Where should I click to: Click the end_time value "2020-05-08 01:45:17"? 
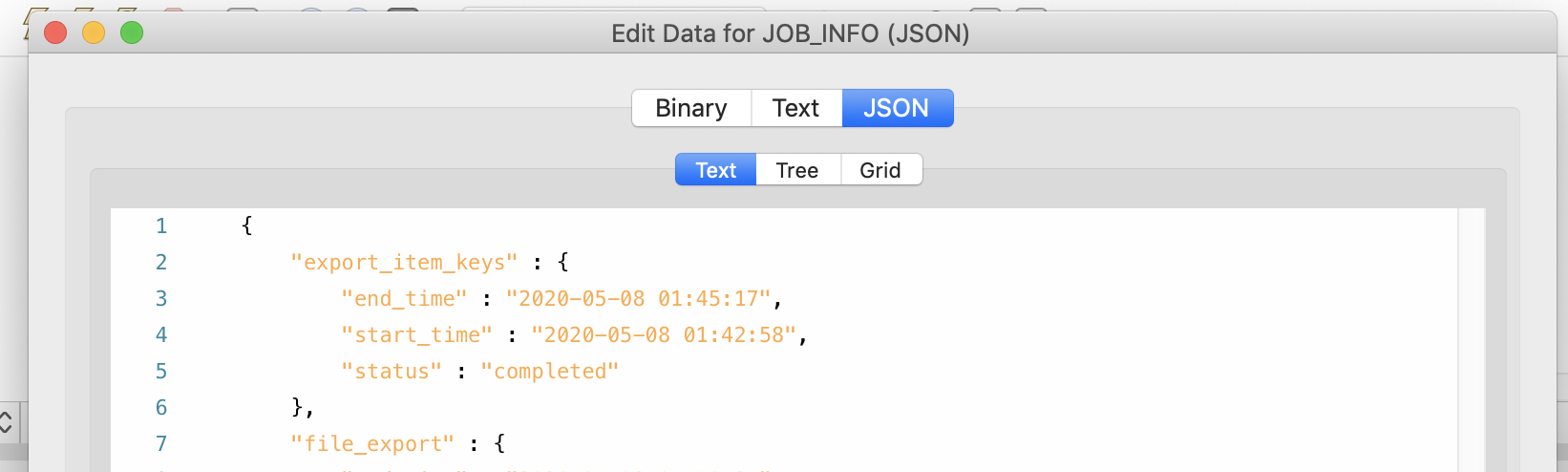pos(638,298)
